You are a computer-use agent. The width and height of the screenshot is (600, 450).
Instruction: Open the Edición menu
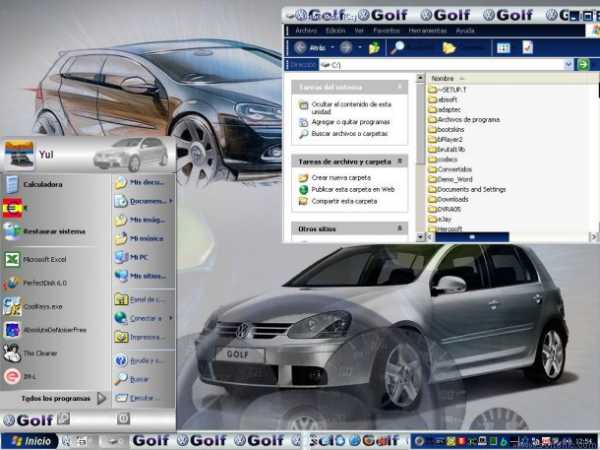point(336,30)
